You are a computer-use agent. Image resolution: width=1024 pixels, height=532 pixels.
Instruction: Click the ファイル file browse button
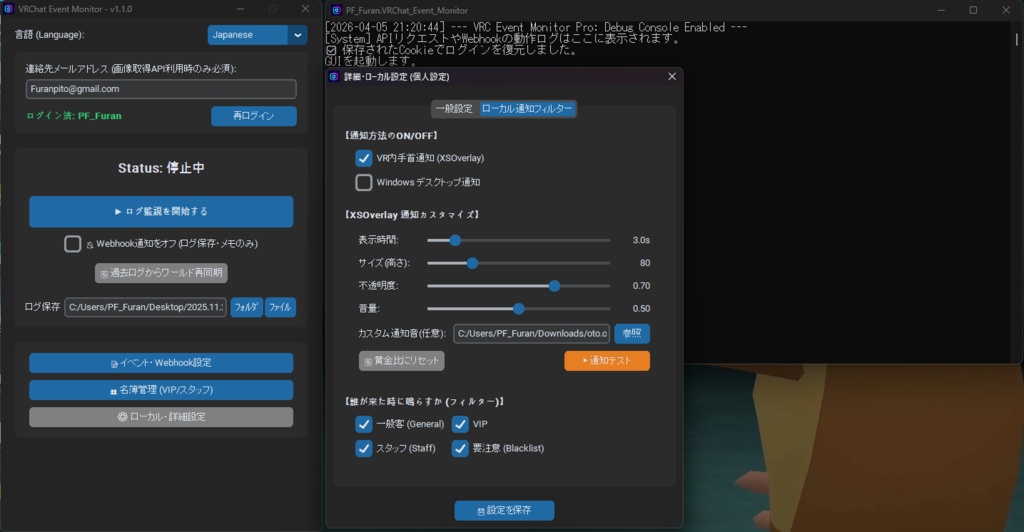280,307
